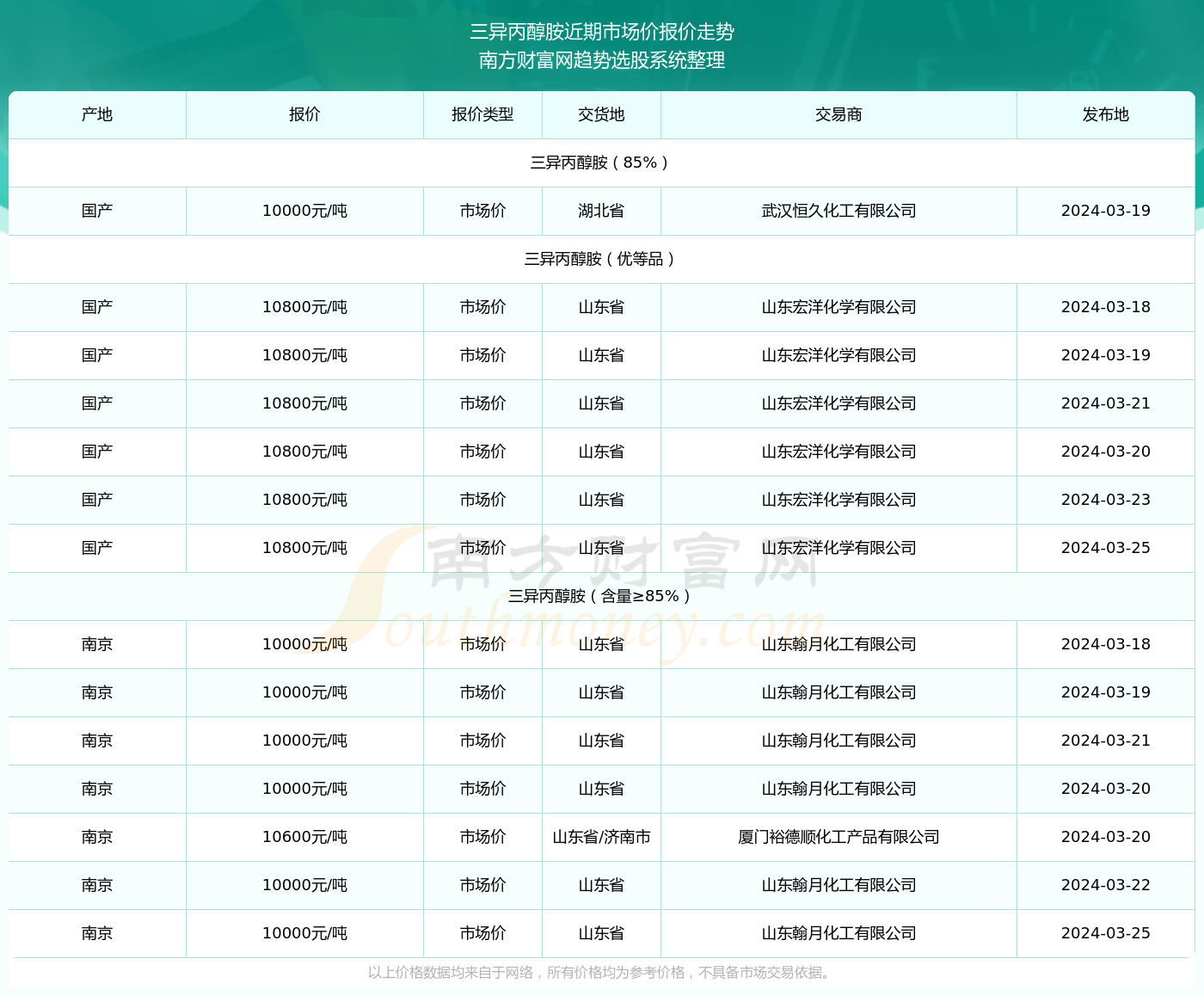Click 厦门裕德顺化工产品有限公司 cell
This screenshot has height=996, width=1204.
click(838, 837)
